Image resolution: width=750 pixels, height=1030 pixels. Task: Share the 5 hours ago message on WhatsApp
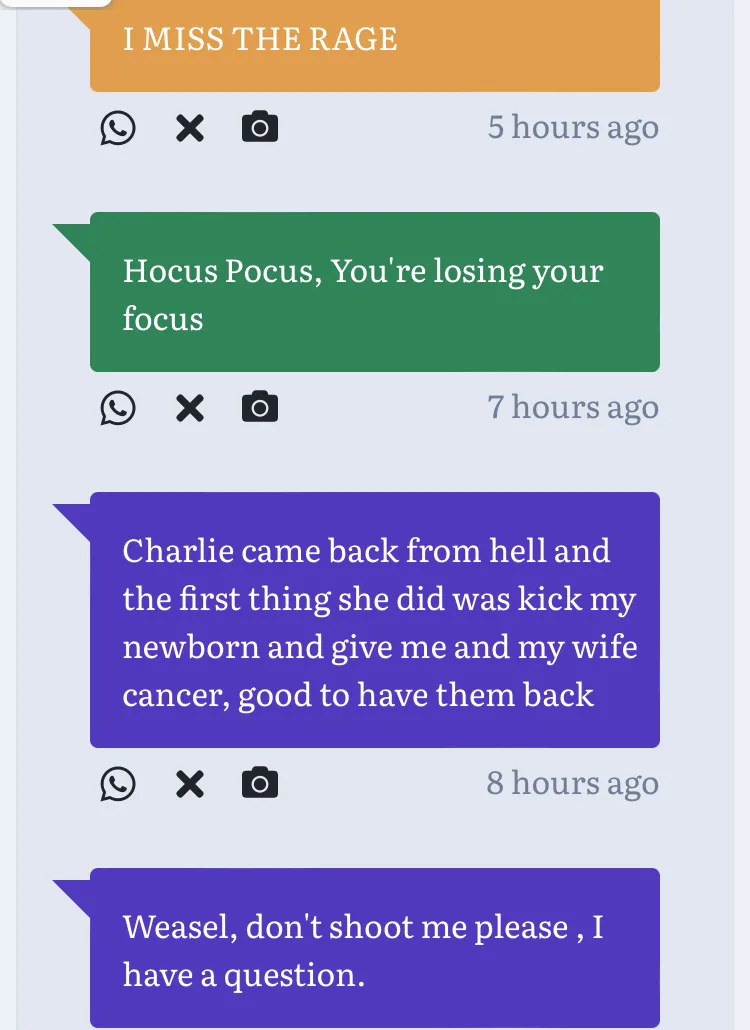point(118,128)
